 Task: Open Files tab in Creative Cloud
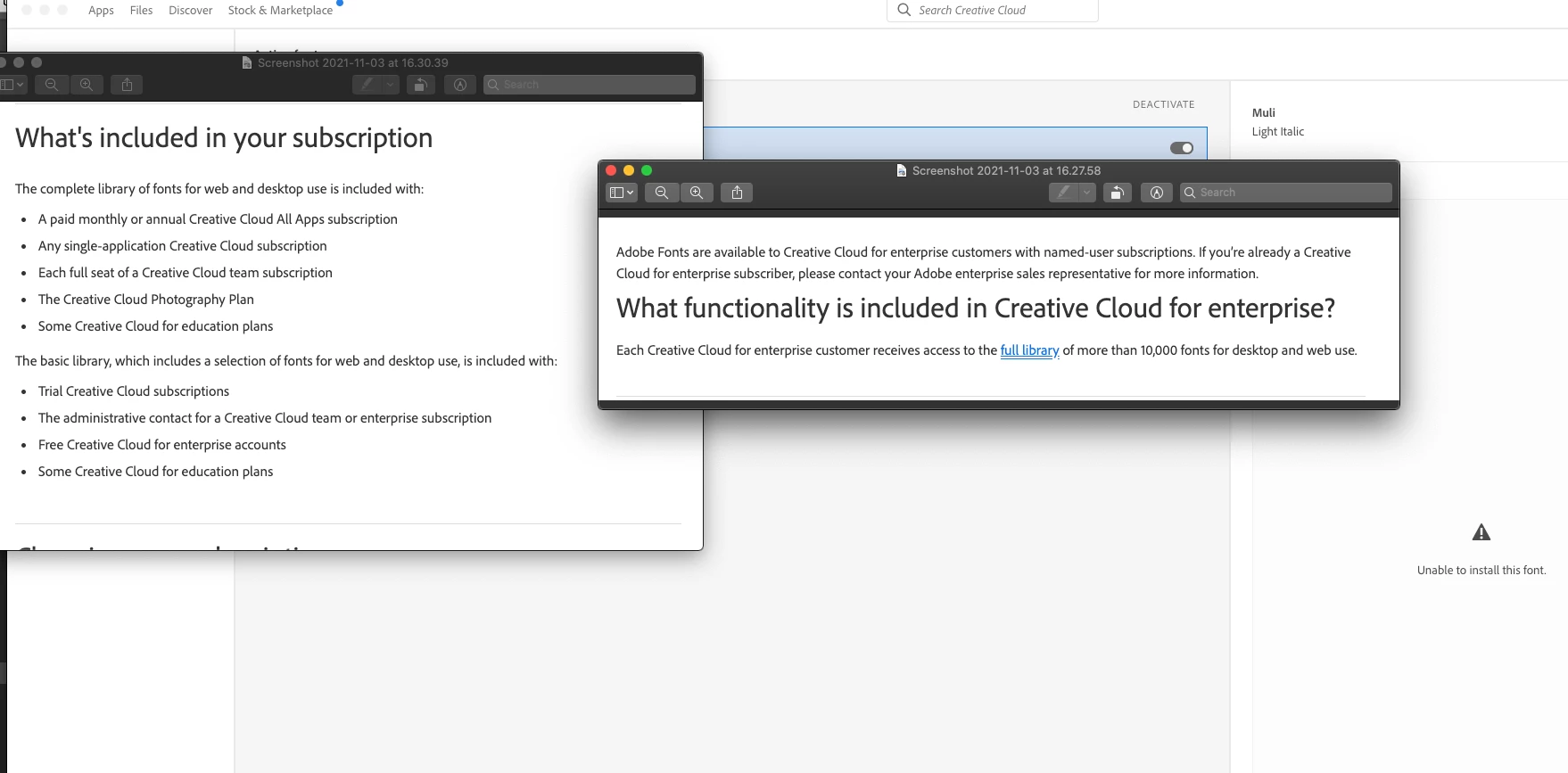coord(141,11)
